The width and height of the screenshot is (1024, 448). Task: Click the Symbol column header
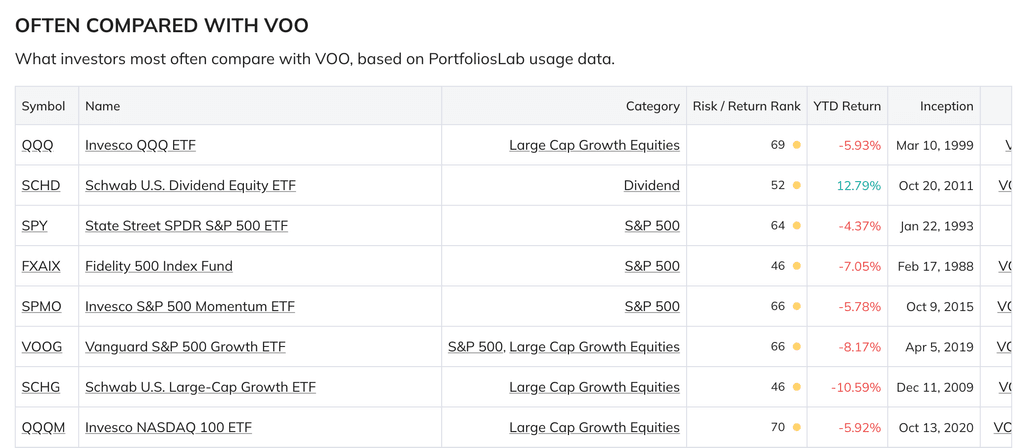click(44, 106)
